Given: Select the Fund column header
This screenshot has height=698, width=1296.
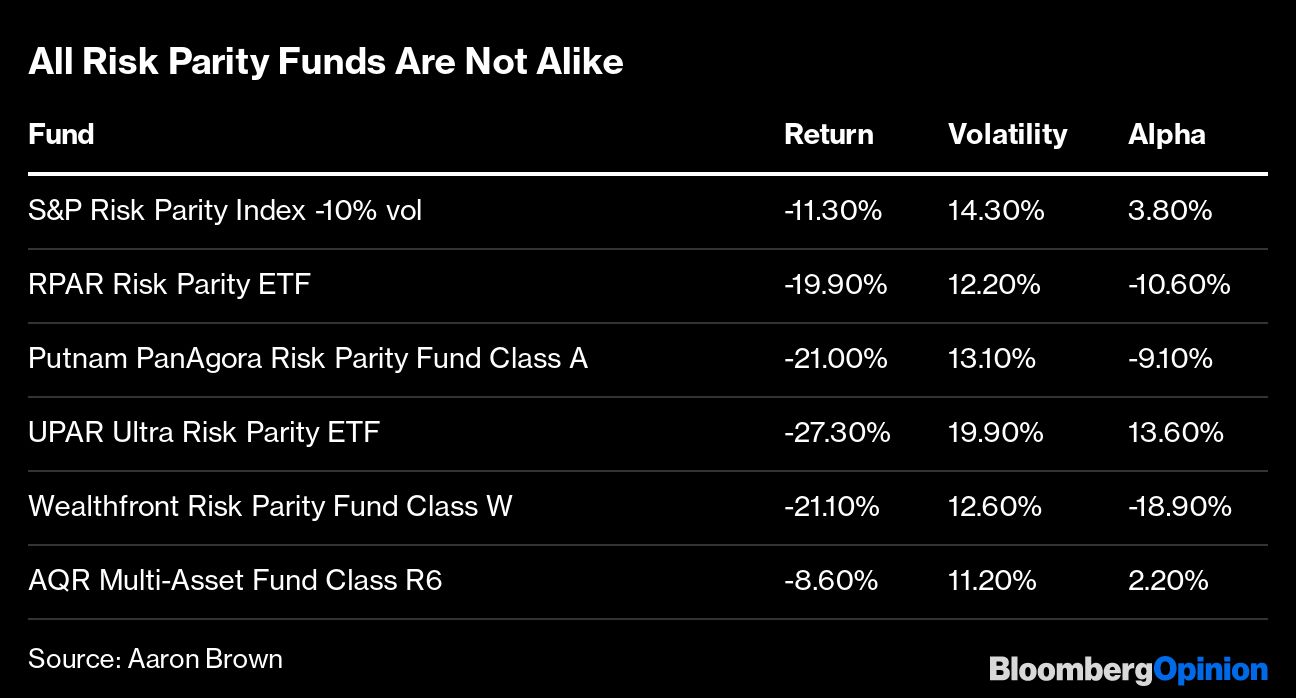Looking at the screenshot, I should [61, 134].
